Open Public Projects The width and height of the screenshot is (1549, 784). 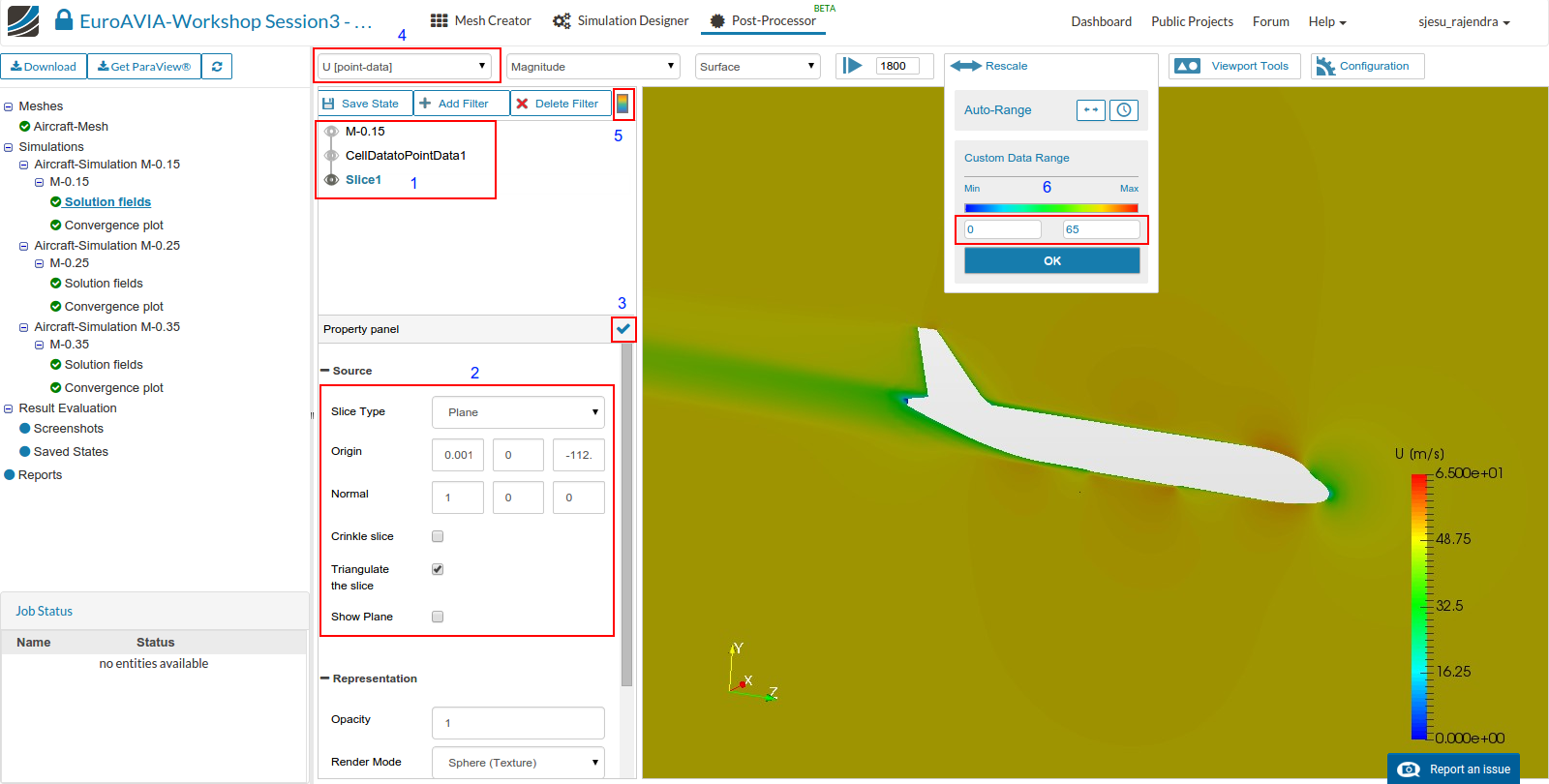(x=1192, y=21)
